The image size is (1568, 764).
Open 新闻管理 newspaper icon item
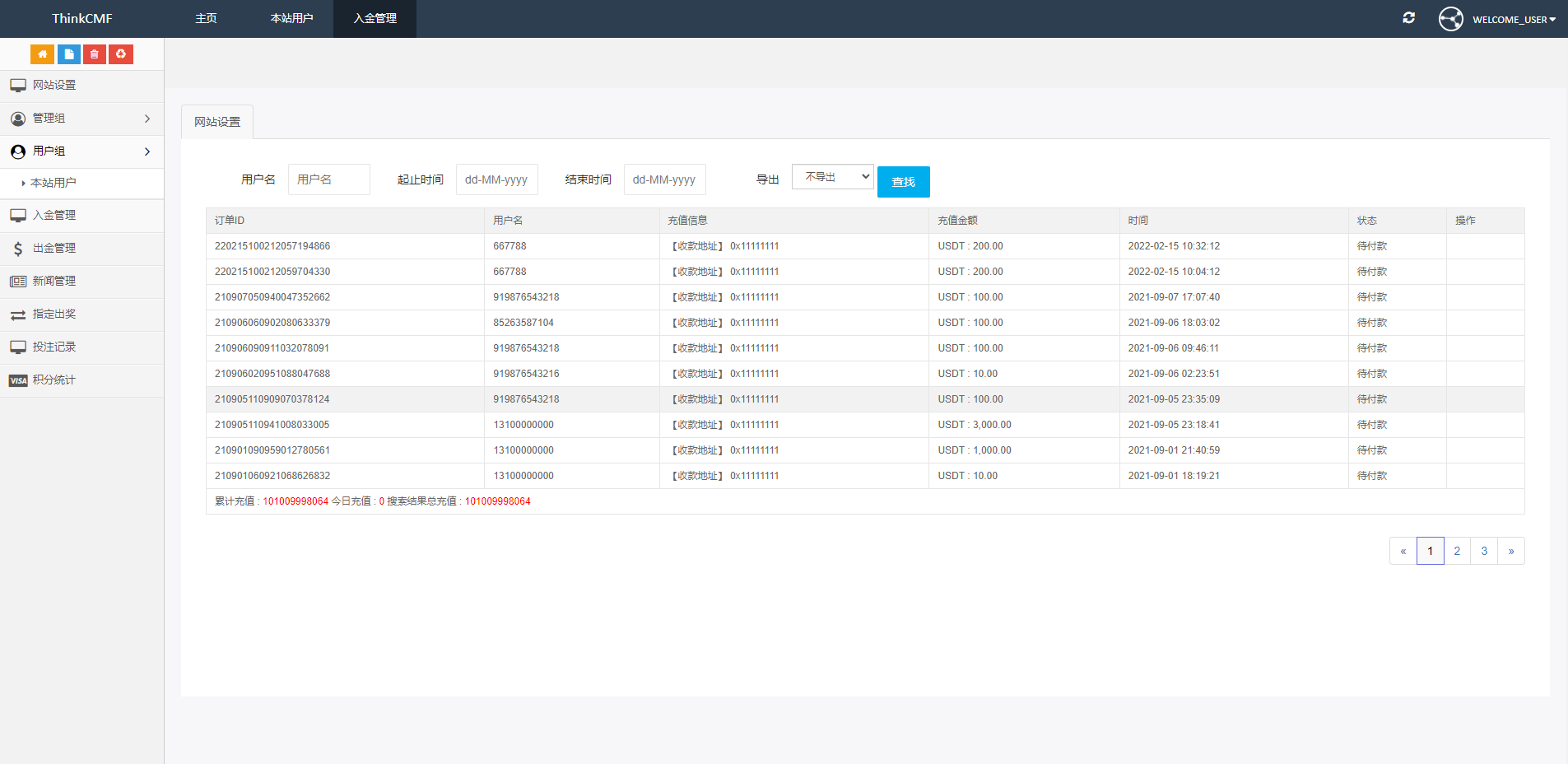point(54,282)
